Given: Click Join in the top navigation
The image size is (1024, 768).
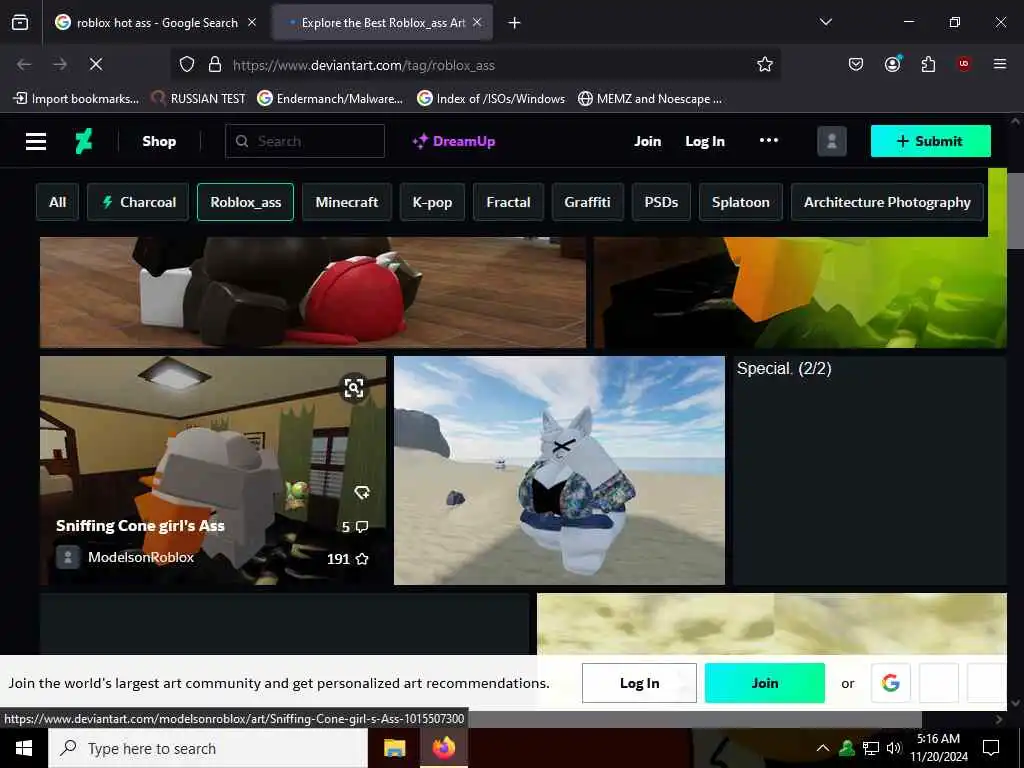Looking at the screenshot, I should point(647,141).
